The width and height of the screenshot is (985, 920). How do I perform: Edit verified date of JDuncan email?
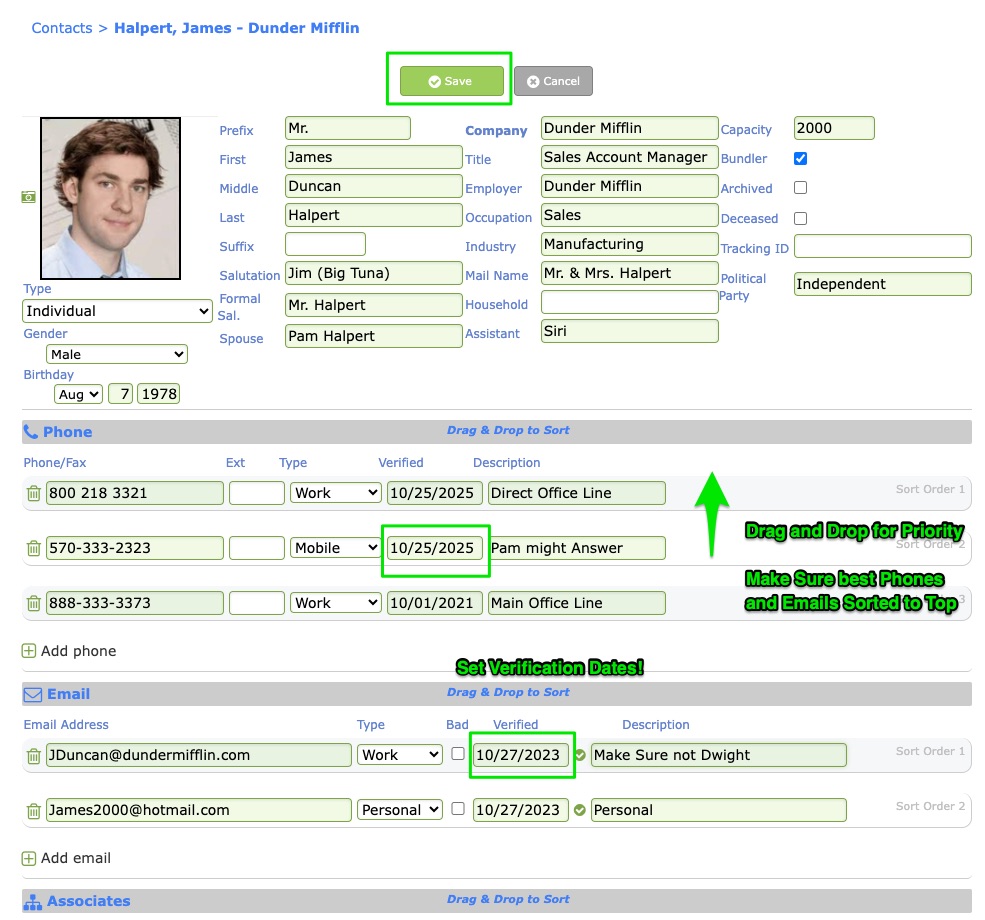click(x=521, y=755)
